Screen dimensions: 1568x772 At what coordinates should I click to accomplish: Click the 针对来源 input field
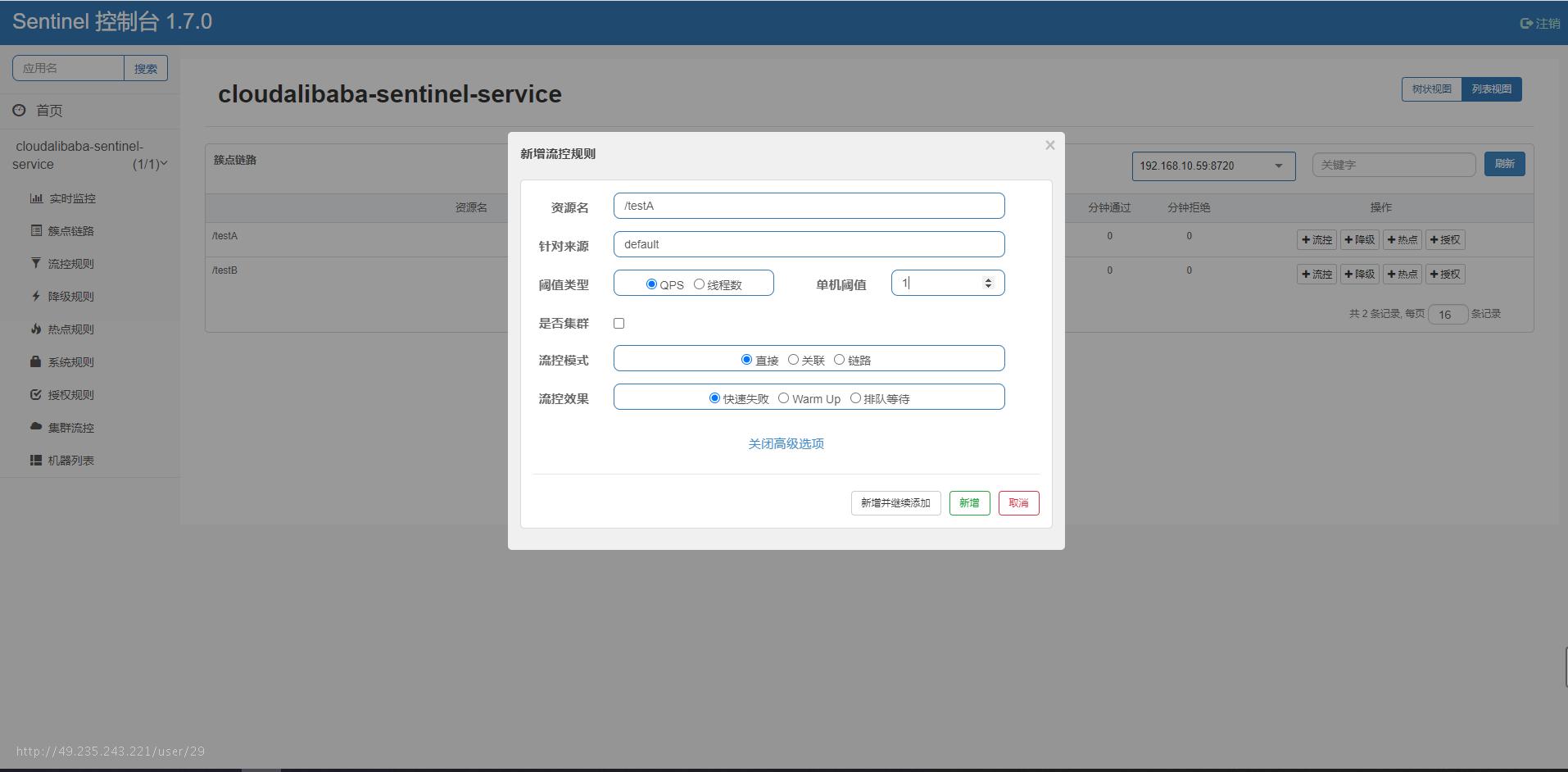[809, 244]
